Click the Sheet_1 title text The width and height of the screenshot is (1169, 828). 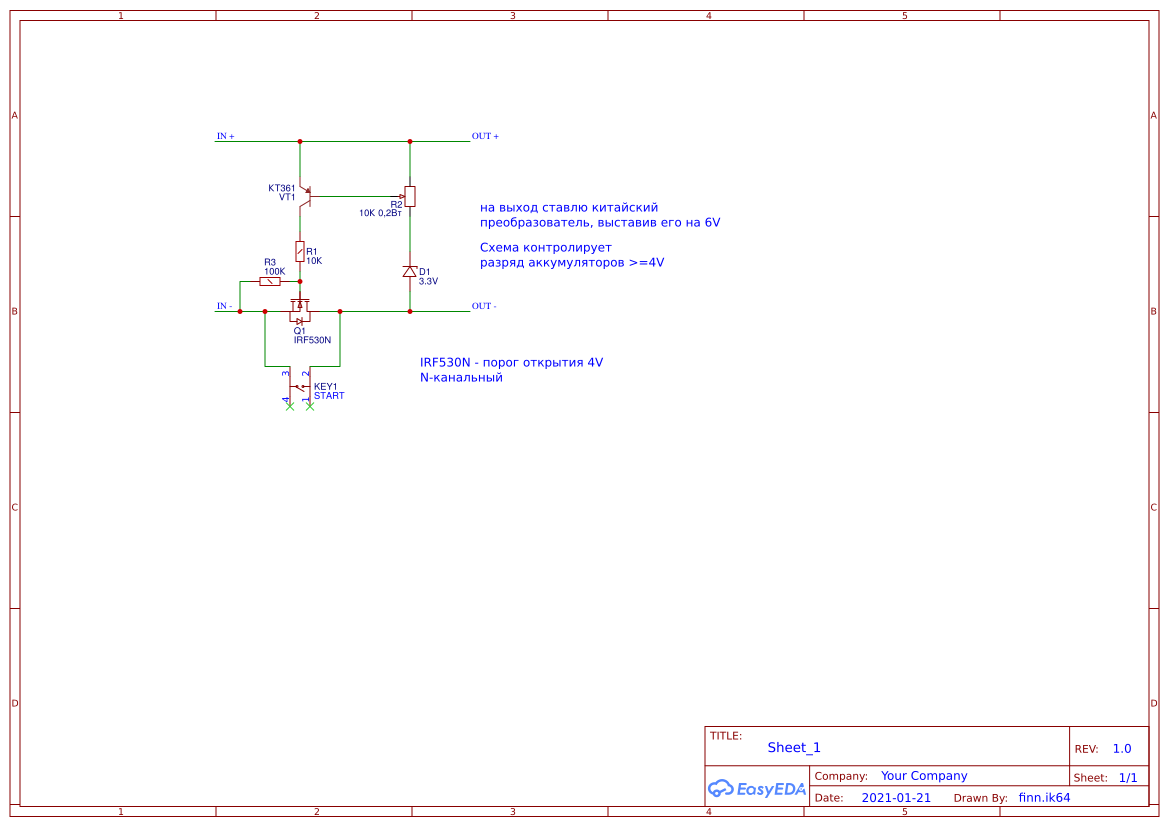(792, 747)
